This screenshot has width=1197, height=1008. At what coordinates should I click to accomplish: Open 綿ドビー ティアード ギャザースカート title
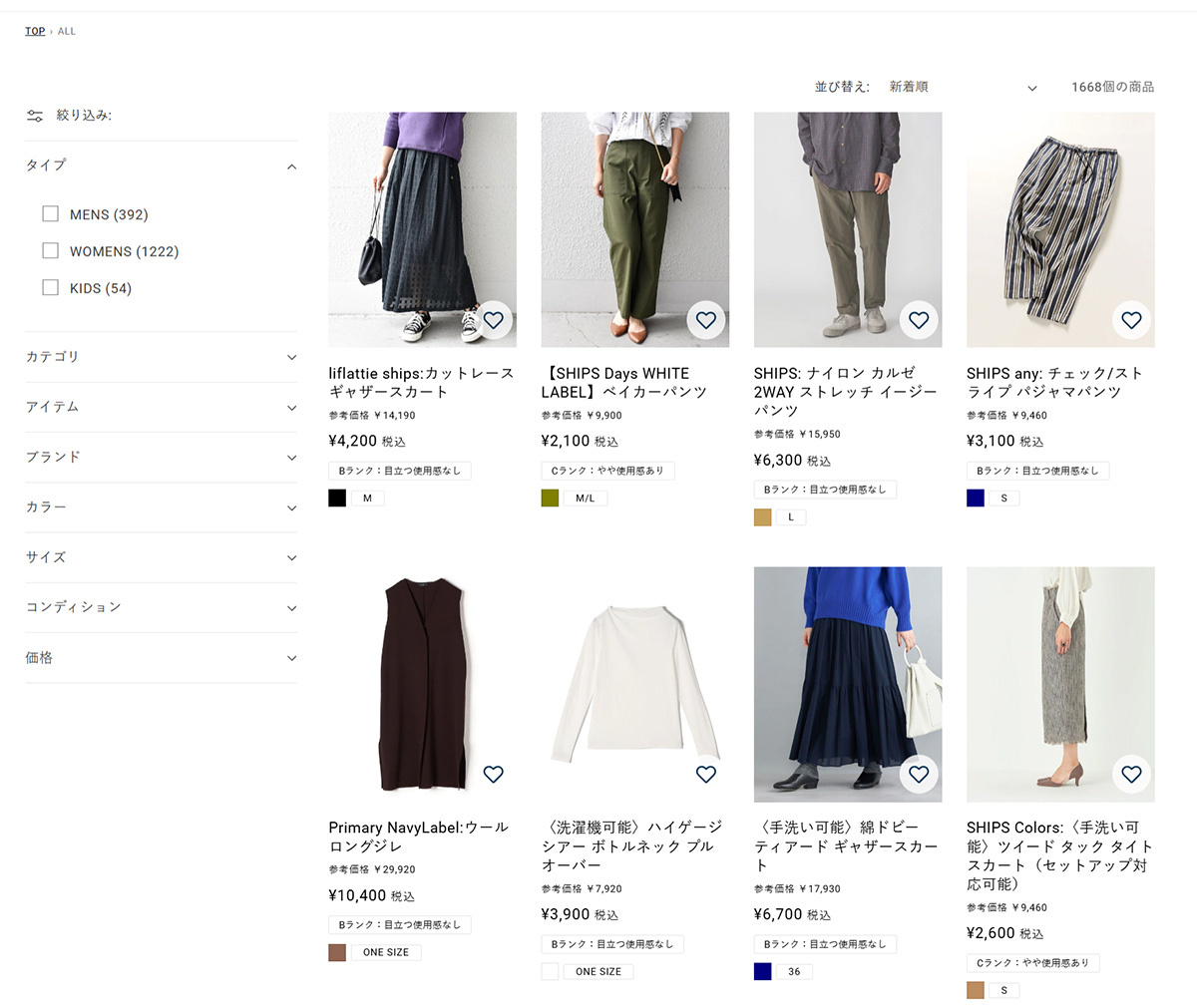pos(845,846)
